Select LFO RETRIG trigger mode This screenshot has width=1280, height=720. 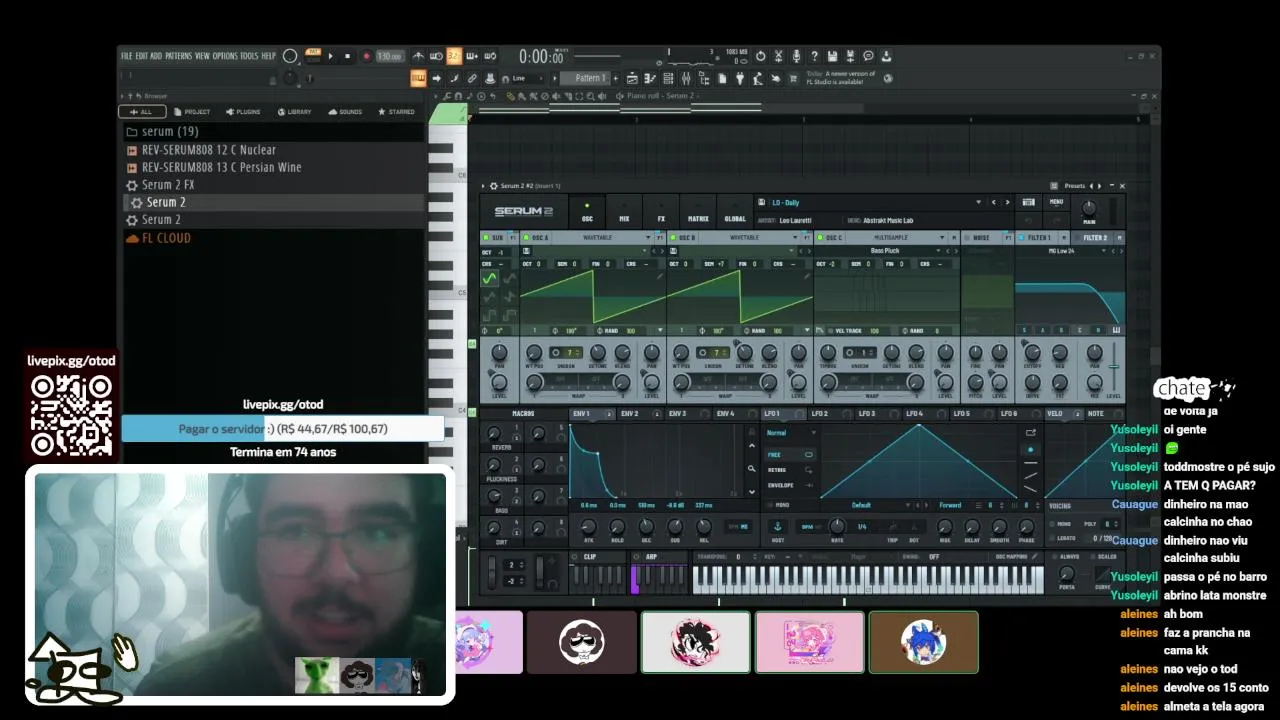tap(790, 470)
